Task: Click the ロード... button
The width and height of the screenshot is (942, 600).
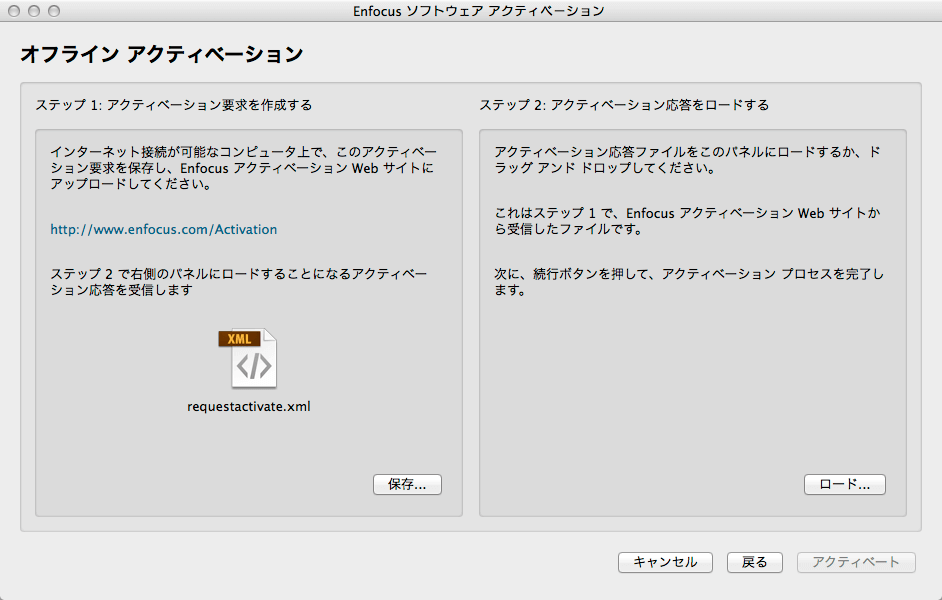Action: tap(845, 484)
